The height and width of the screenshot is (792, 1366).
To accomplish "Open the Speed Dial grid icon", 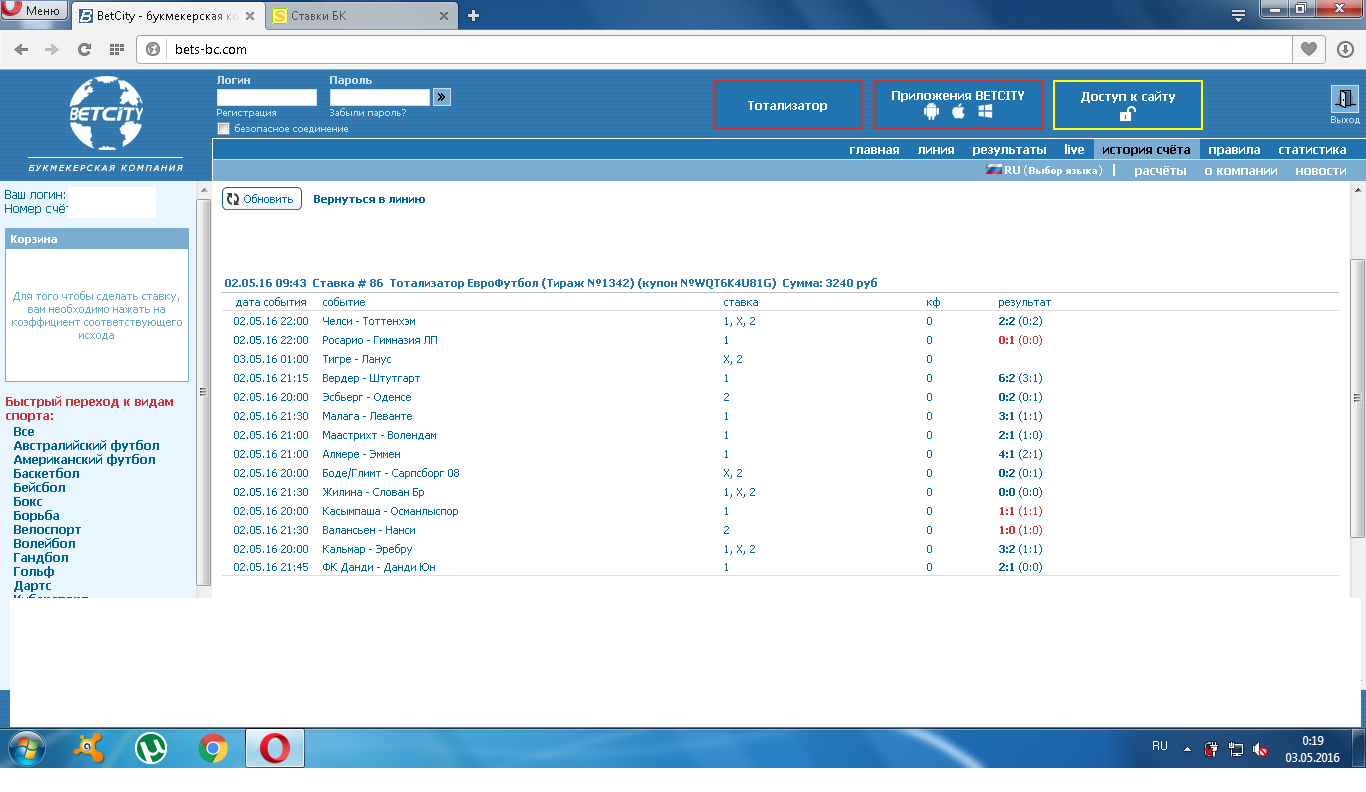I will 116,49.
